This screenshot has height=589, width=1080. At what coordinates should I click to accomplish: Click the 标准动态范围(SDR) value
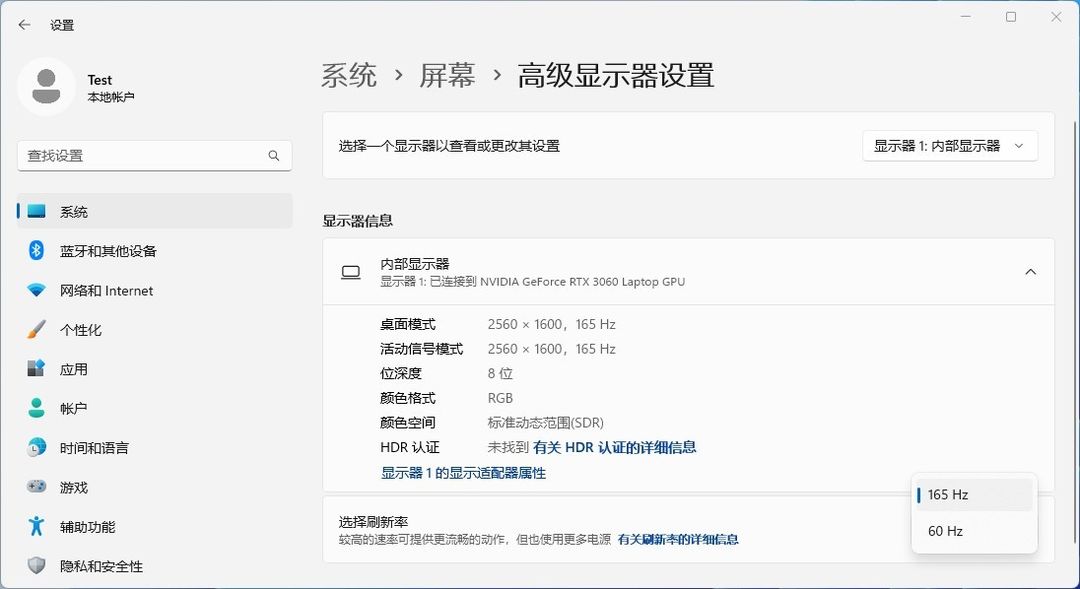(x=546, y=422)
